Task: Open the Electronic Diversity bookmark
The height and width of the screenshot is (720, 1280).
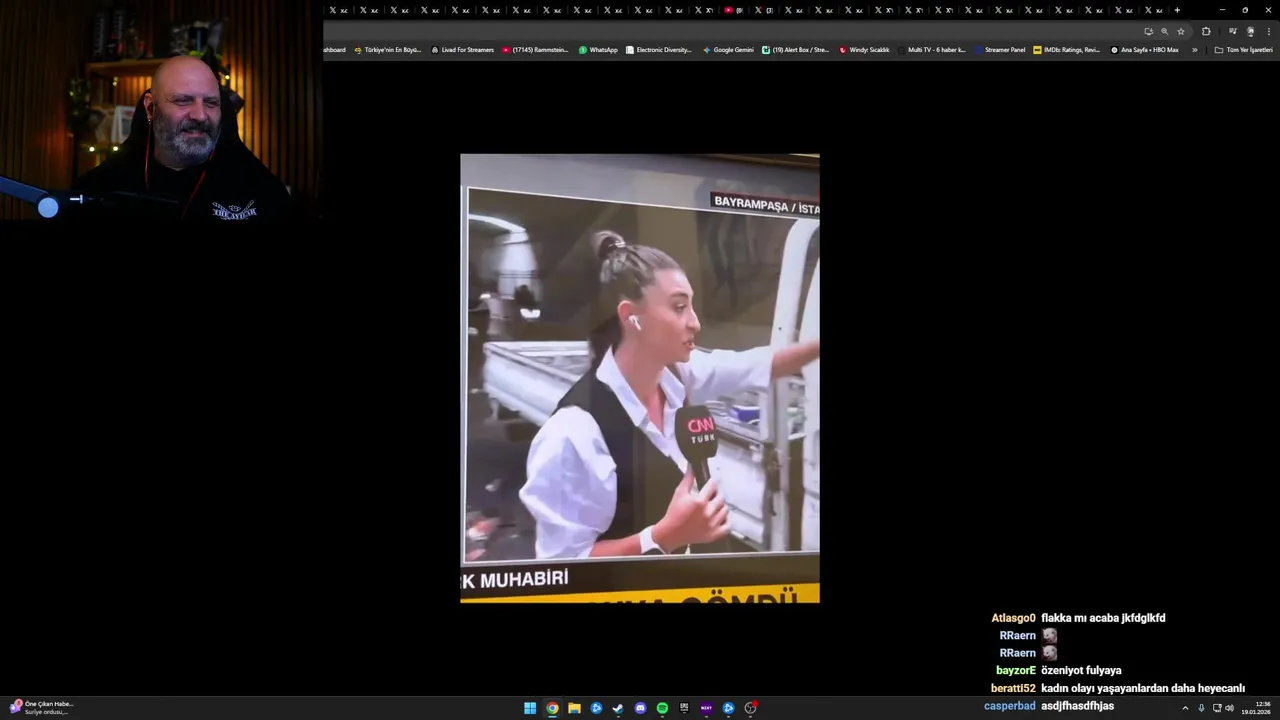Action: [x=658, y=50]
